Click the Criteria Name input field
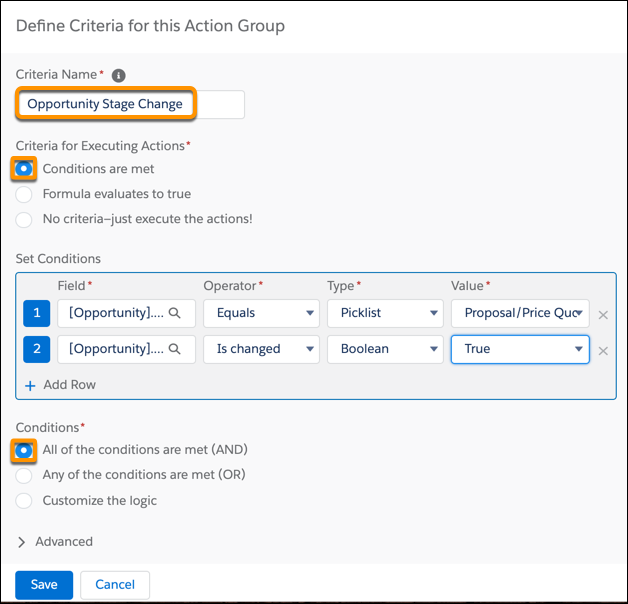Viewport: 628px width, 604px height. pyautogui.click(x=130, y=104)
